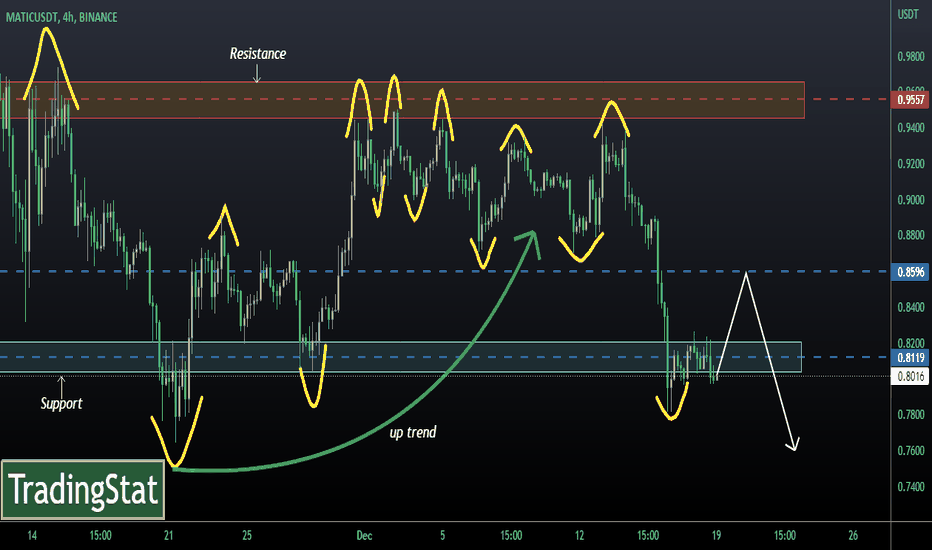The width and height of the screenshot is (932, 550).
Task: Click the 0.9000 price axis label
Action: (911, 200)
